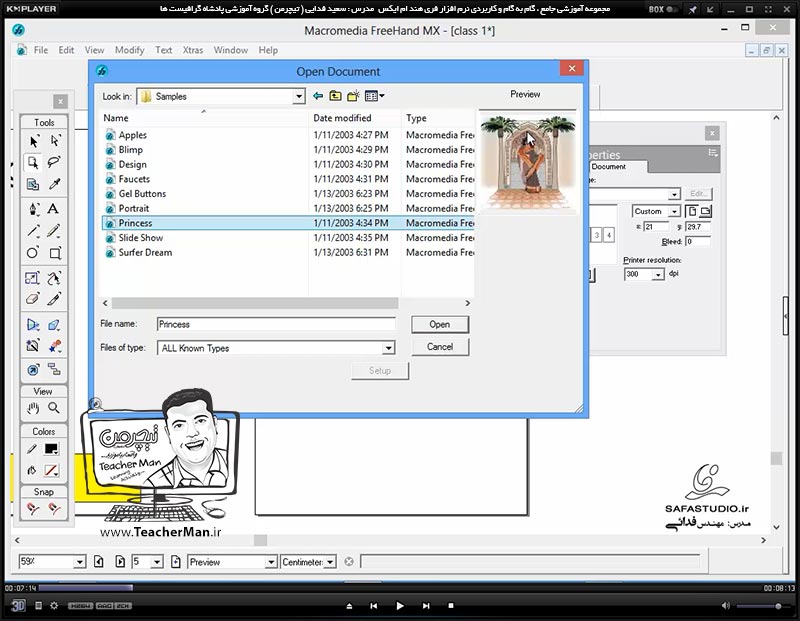
Task: Select the Connector tool
Action: tap(54, 369)
